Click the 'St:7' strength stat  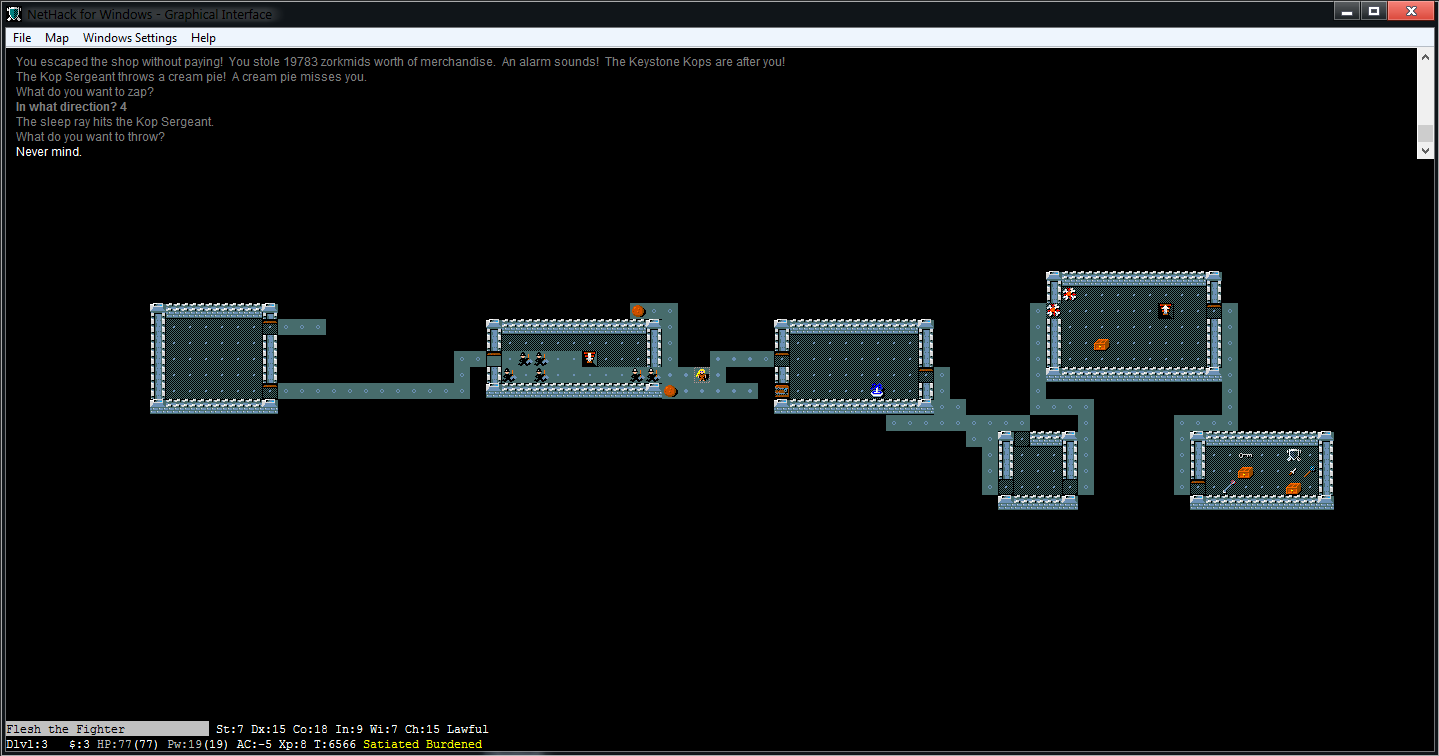pyautogui.click(x=230, y=729)
